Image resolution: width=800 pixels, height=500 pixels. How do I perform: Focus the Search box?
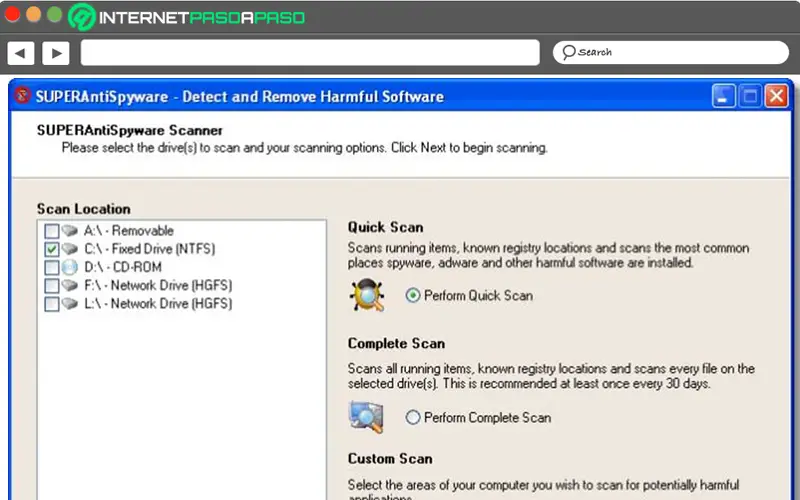click(x=670, y=53)
